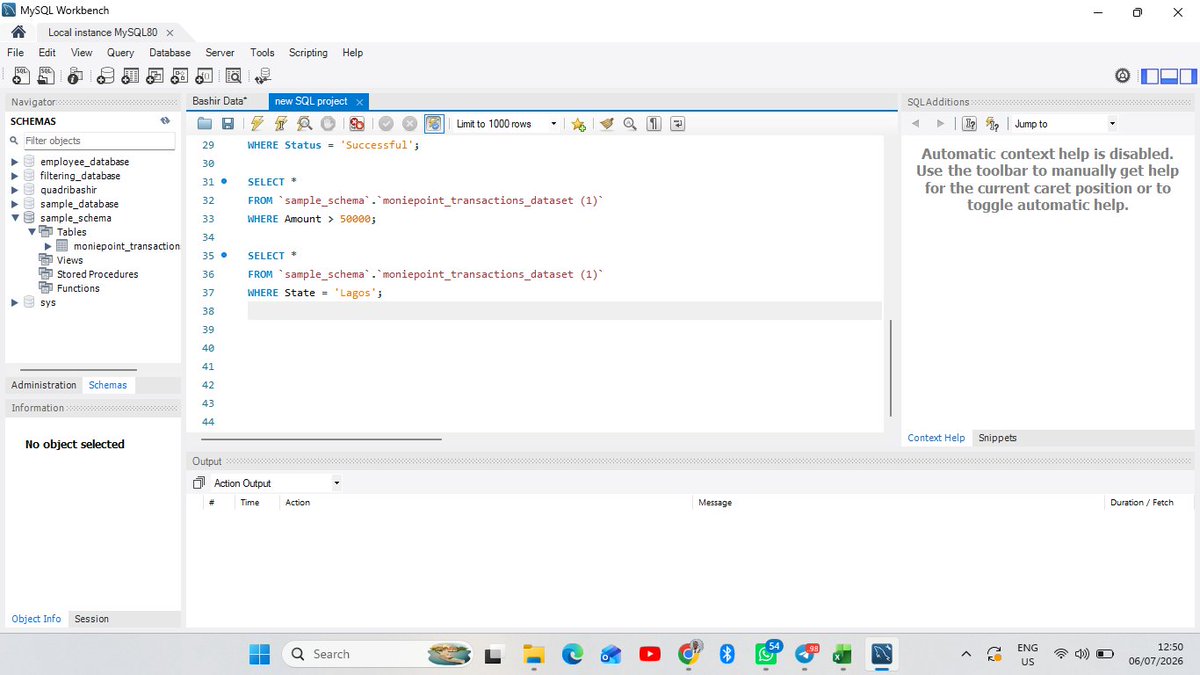Click the editor's horizontal scrollbar
The image size is (1200, 675).
pyautogui.click(x=321, y=438)
